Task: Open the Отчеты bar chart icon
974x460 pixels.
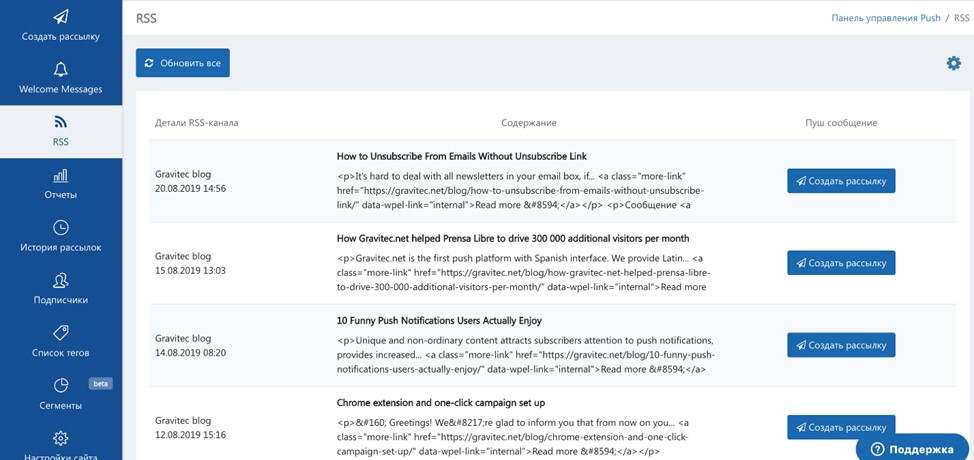Action: coord(60,175)
